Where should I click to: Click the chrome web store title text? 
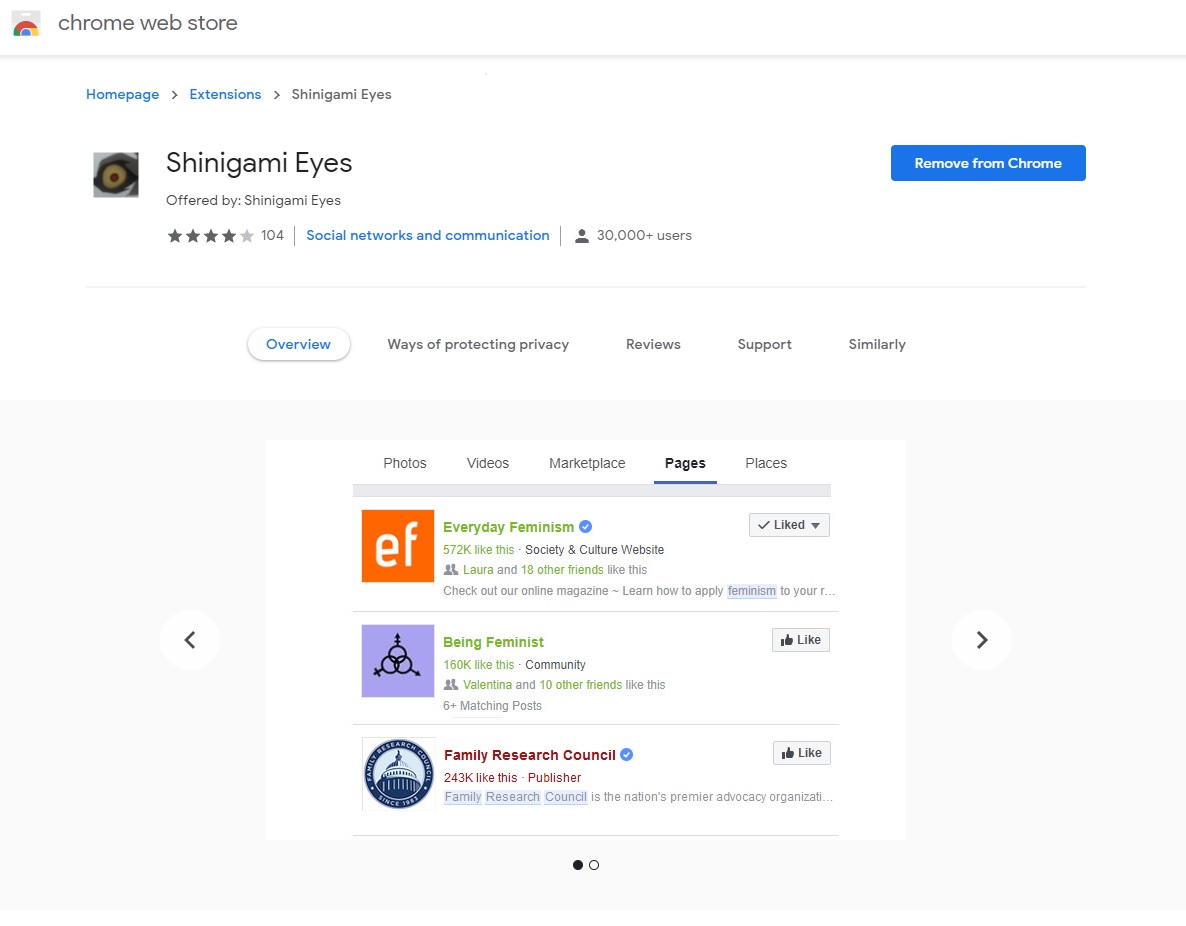pos(147,23)
